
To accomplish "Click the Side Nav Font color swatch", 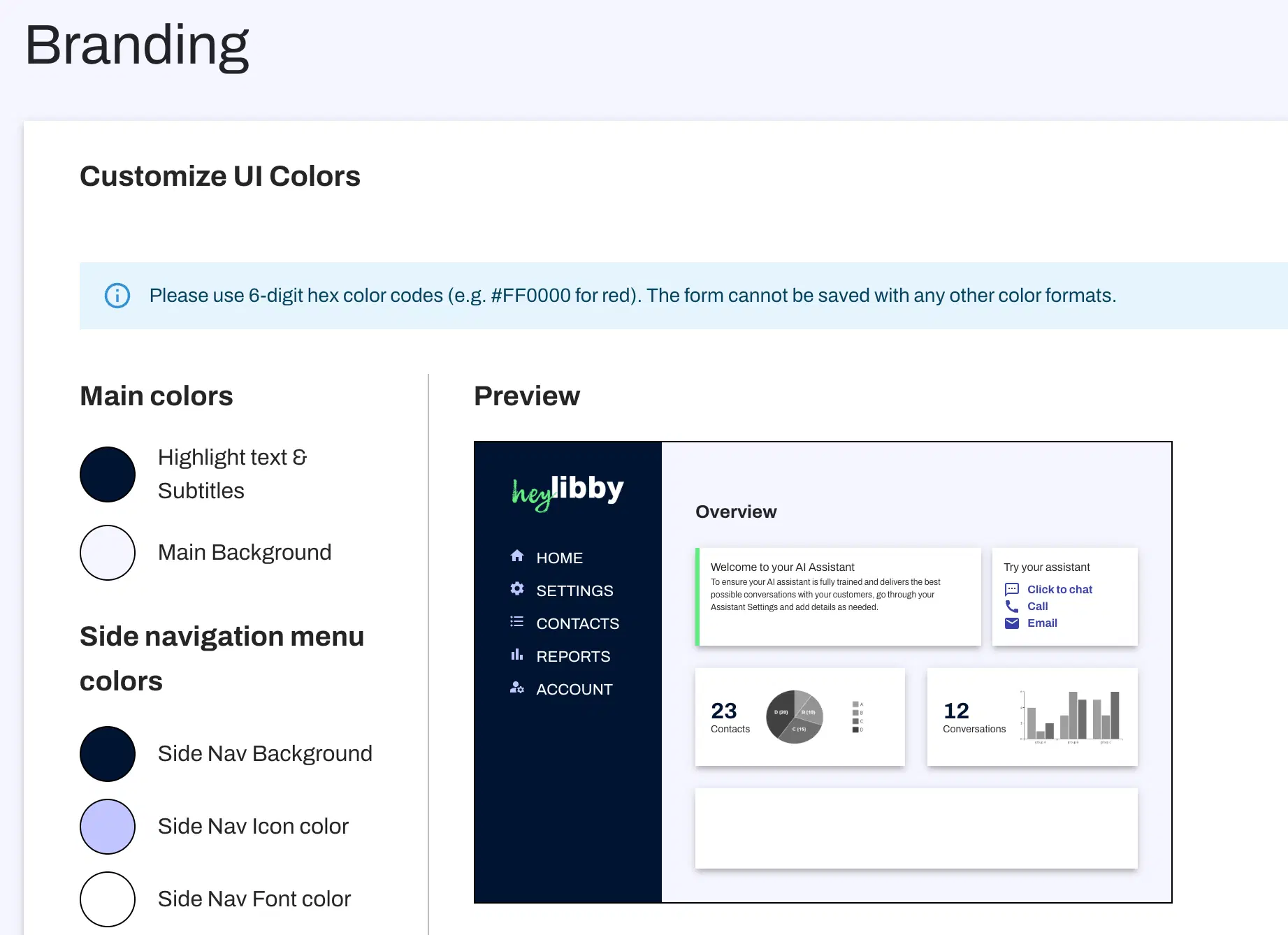I will [x=108, y=899].
